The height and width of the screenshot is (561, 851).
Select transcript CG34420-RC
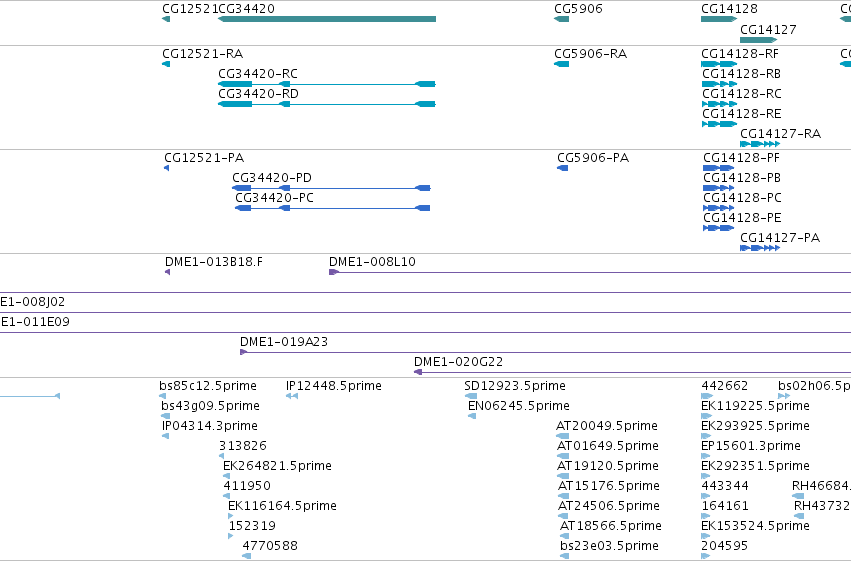point(327,84)
